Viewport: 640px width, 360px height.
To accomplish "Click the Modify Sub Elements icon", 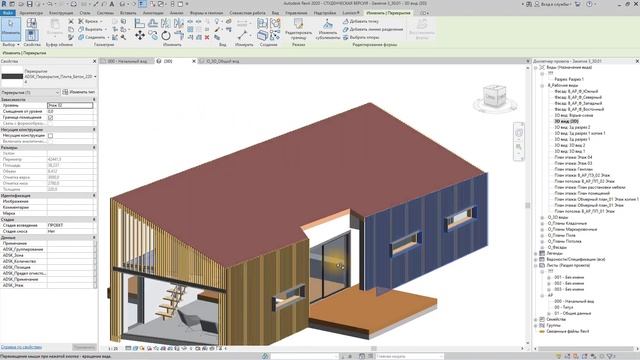I will (327, 24).
